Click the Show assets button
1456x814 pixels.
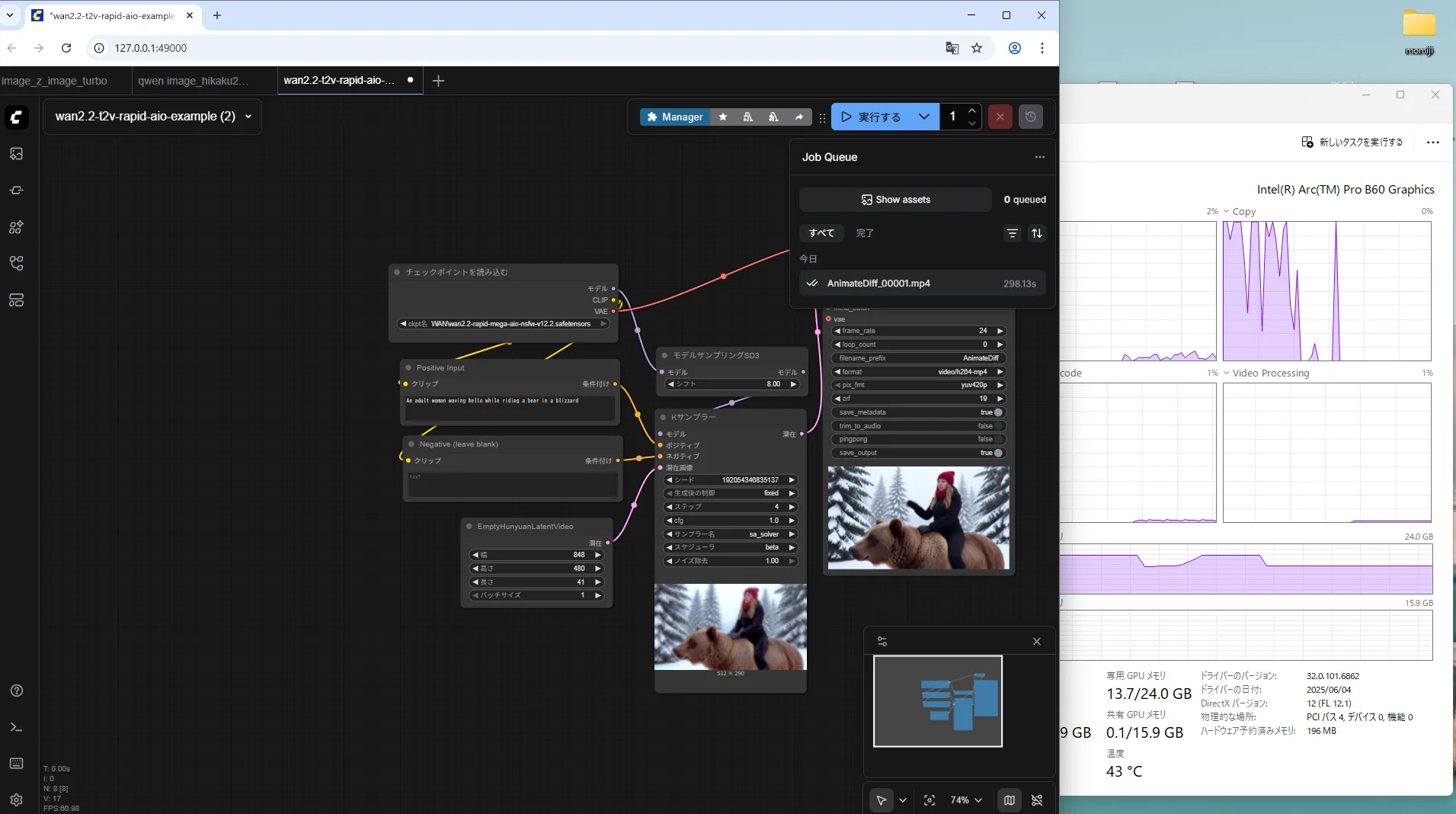(x=895, y=200)
